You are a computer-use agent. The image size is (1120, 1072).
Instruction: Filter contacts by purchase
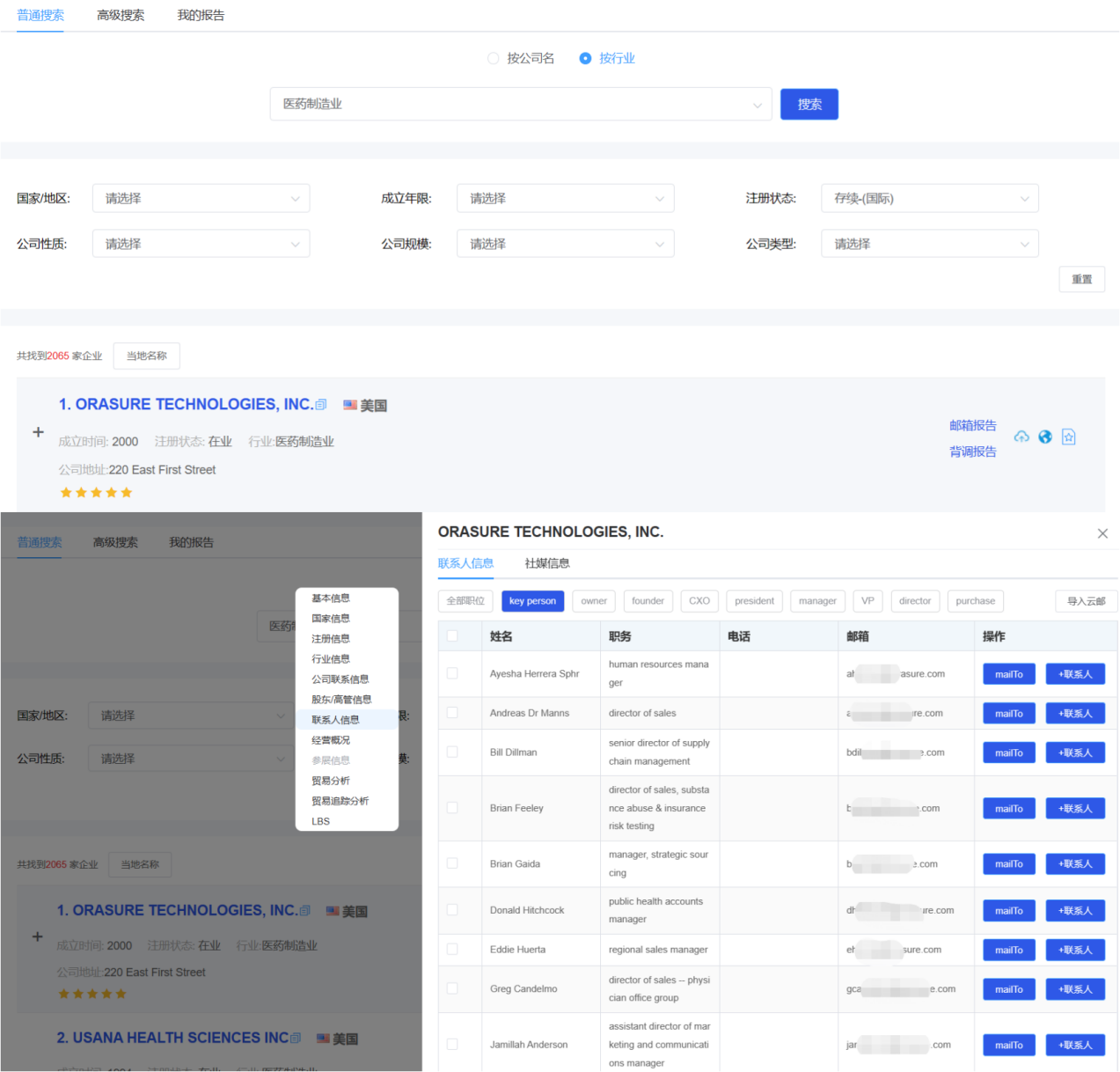975,601
